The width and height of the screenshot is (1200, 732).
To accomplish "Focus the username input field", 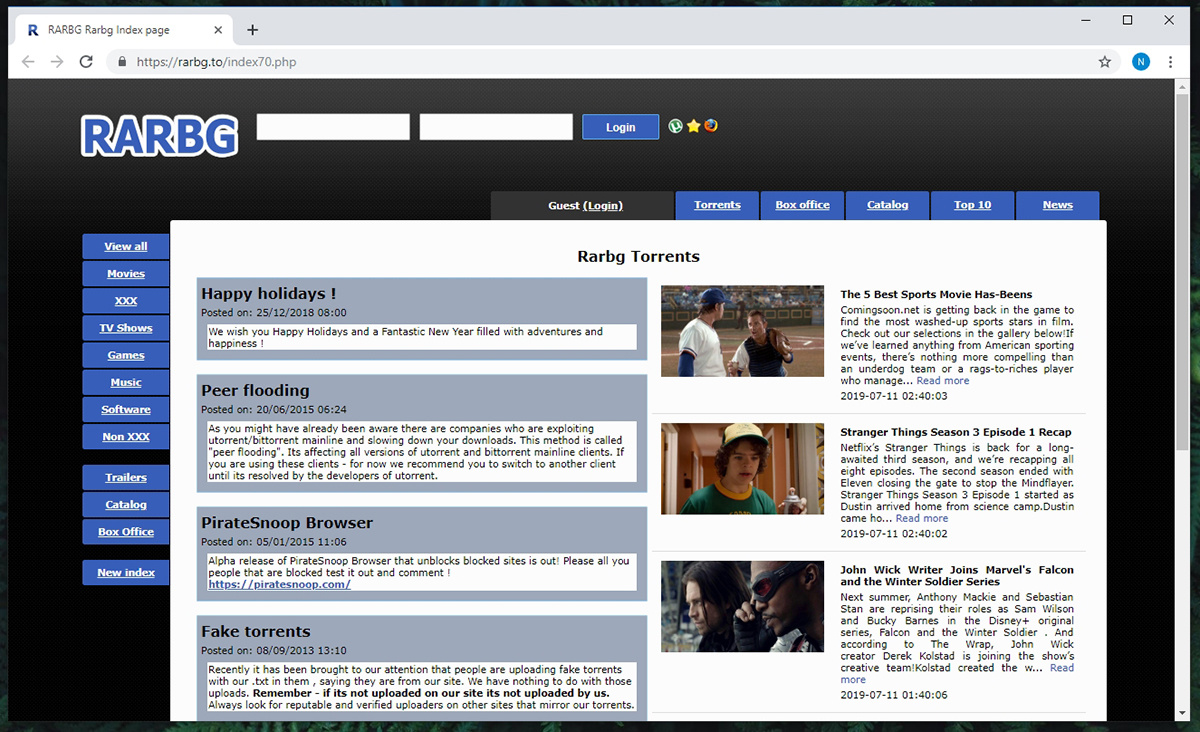I will tap(333, 127).
